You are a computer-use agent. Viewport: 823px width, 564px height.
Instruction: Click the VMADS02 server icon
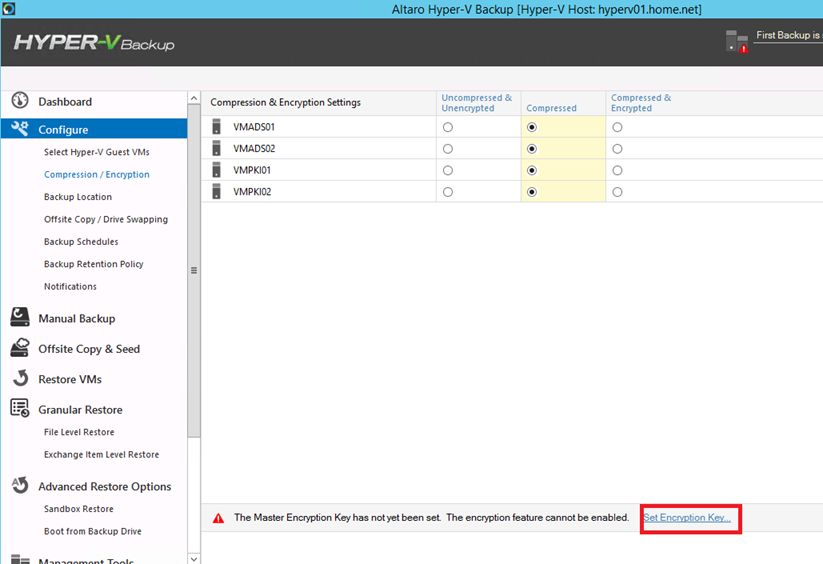point(216,148)
